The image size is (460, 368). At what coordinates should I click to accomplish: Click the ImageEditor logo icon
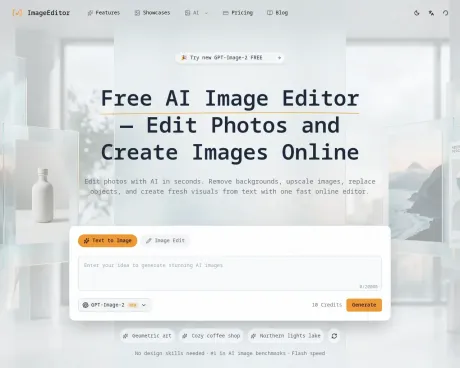click(x=17, y=13)
